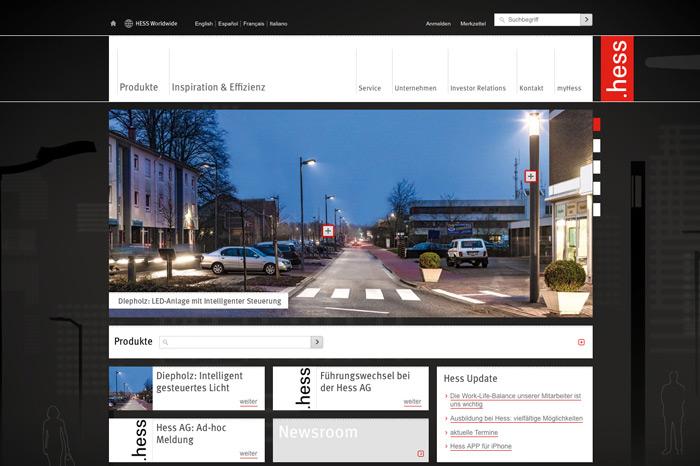Select second slide indicator

[596, 146]
